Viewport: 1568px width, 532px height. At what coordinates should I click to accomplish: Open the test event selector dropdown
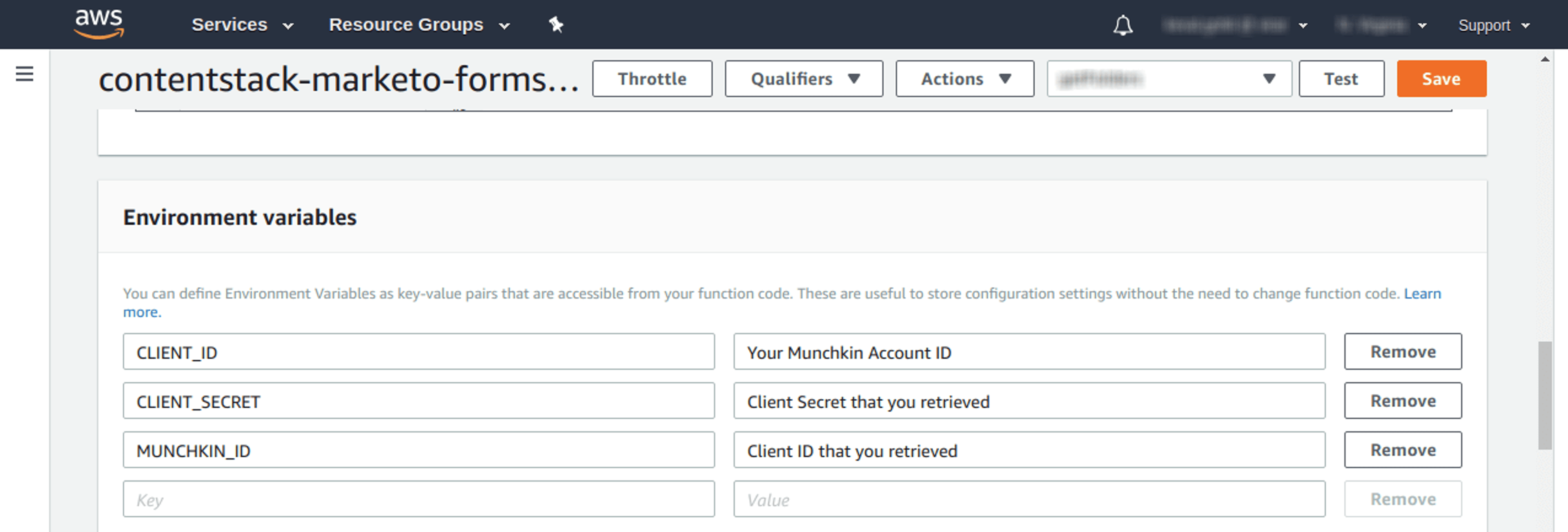[1169, 78]
